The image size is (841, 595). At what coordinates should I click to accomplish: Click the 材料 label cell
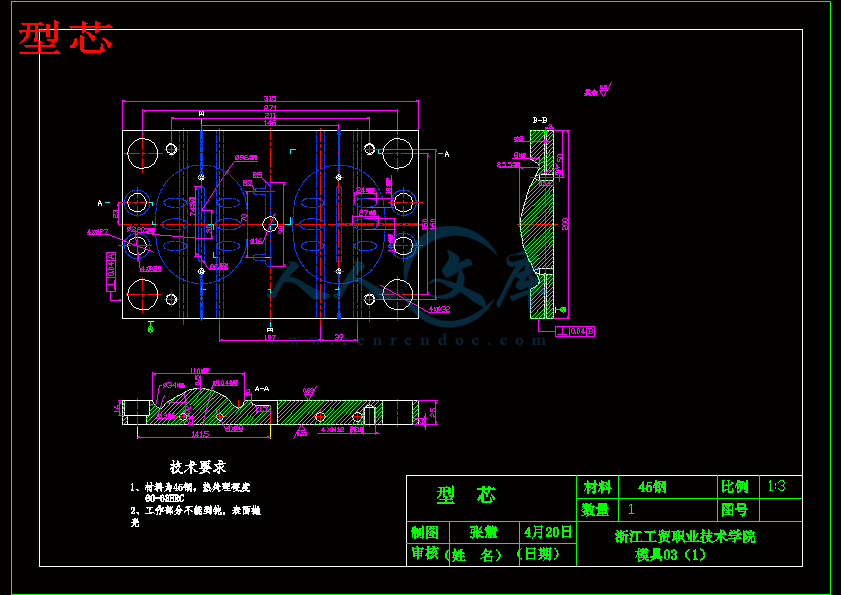[597, 487]
